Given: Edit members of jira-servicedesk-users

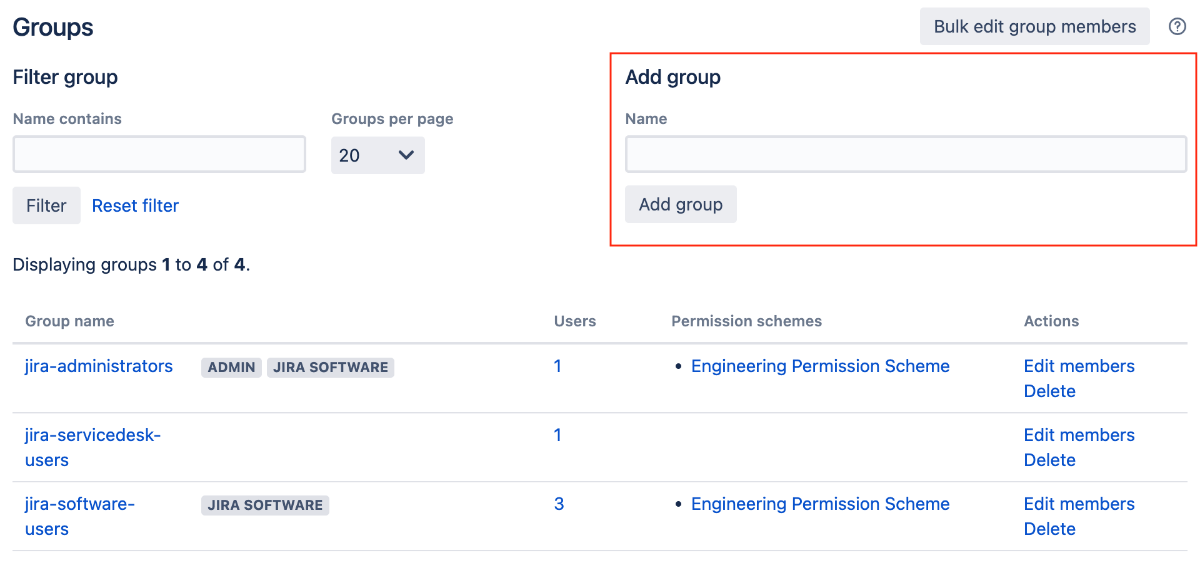Looking at the screenshot, I should (1079, 435).
